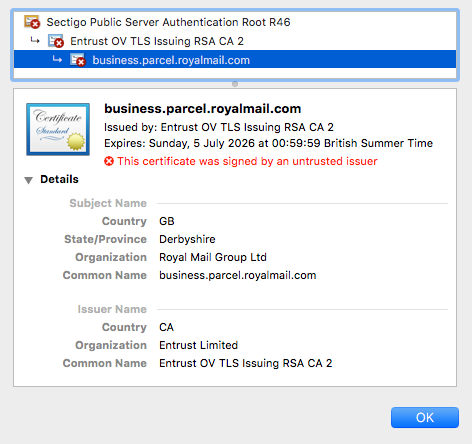Click the pane divider handle dot
472x444 pixels.
click(235, 84)
